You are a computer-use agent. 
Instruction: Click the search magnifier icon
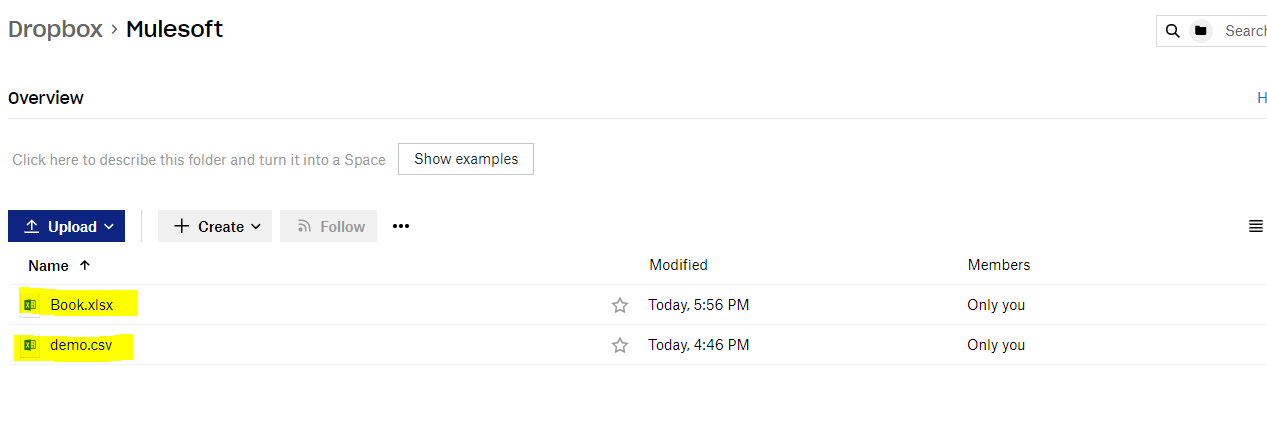coord(1173,31)
